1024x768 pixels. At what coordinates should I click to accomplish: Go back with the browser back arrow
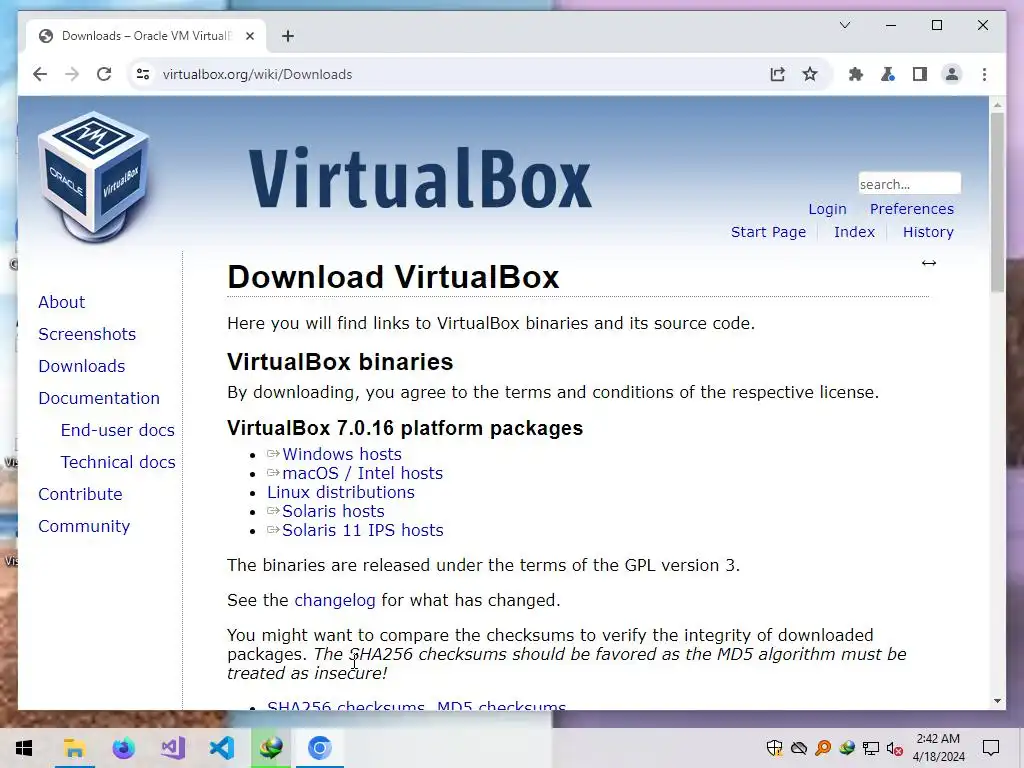(x=40, y=74)
